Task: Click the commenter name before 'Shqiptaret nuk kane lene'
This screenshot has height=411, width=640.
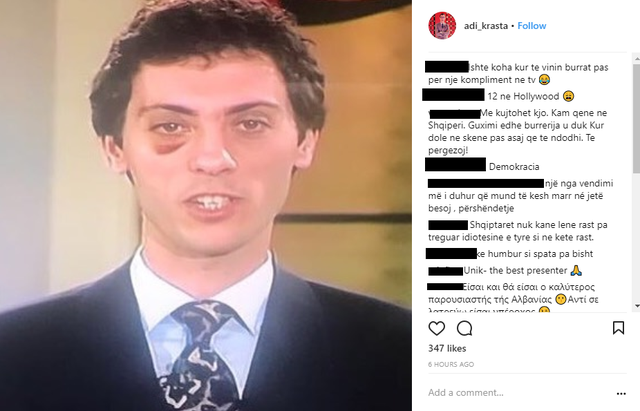Action: coord(448,225)
